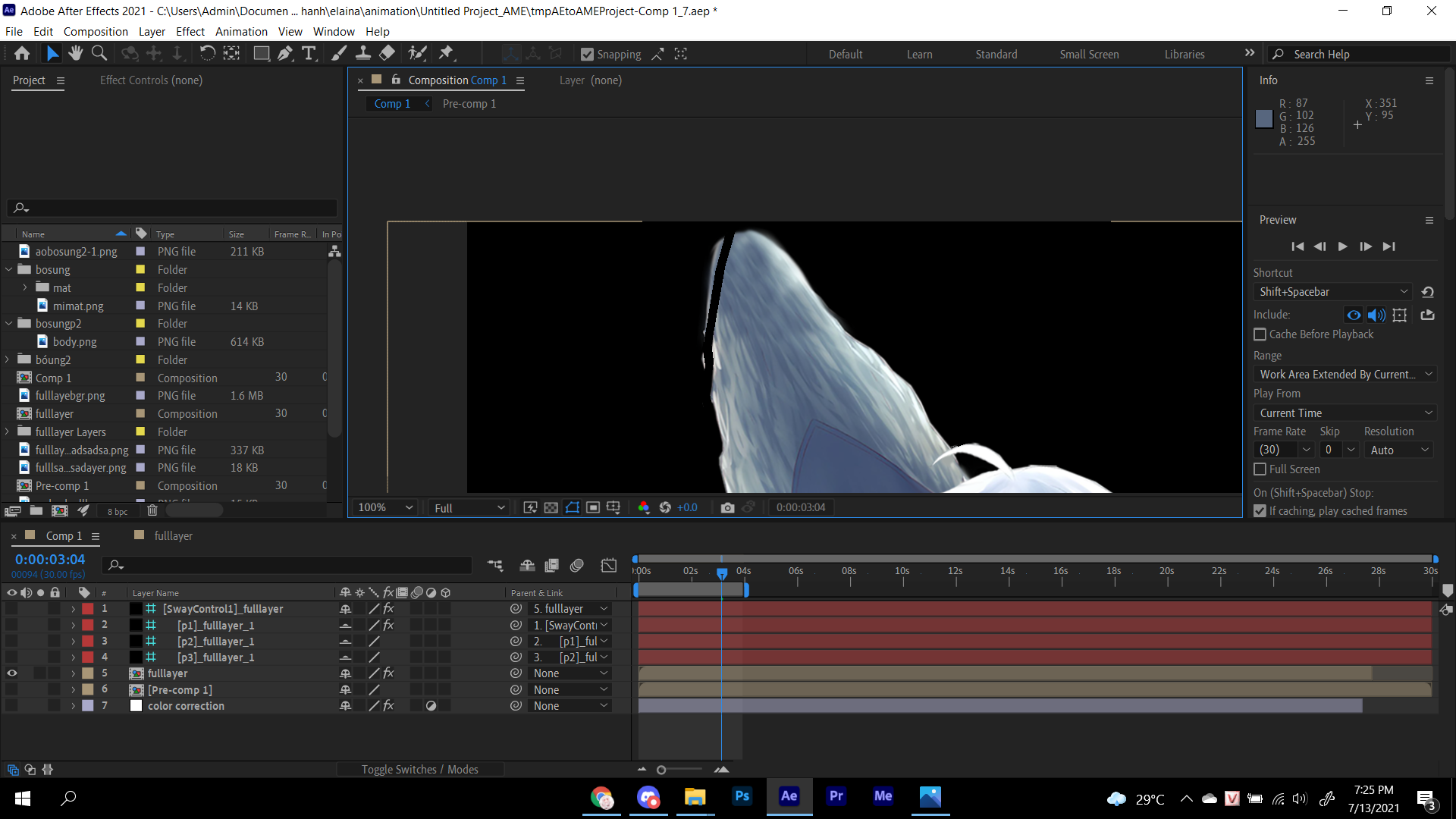The height and width of the screenshot is (819, 1456).
Task: Select the Pen tool in the toolbar
Action: pos(285,53)
